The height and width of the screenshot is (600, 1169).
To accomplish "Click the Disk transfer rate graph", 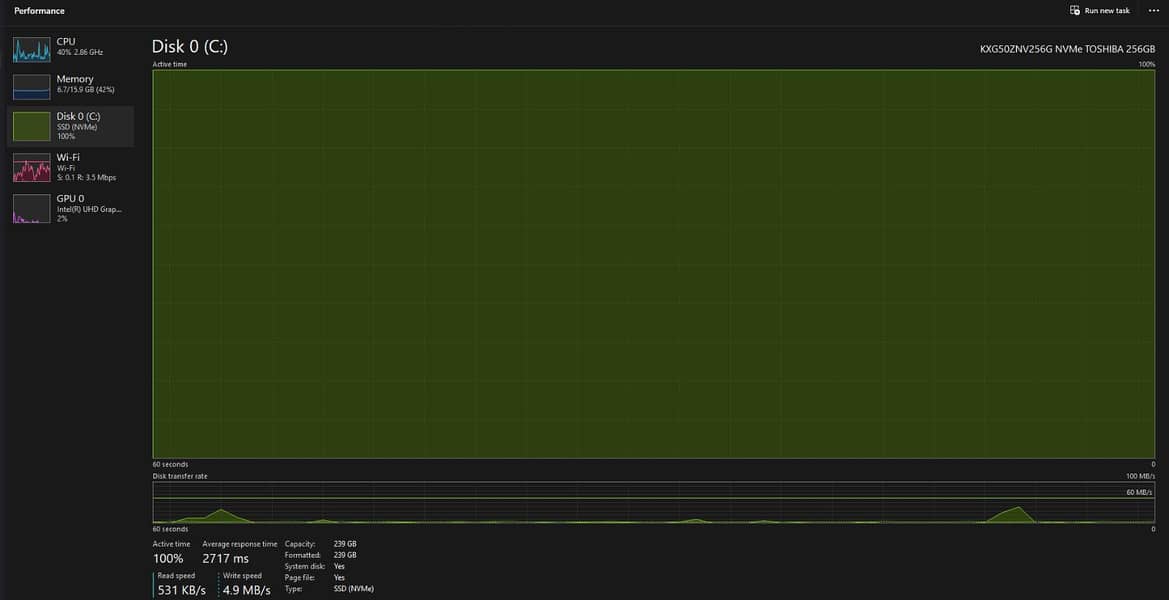I will (x=654, y=503).
